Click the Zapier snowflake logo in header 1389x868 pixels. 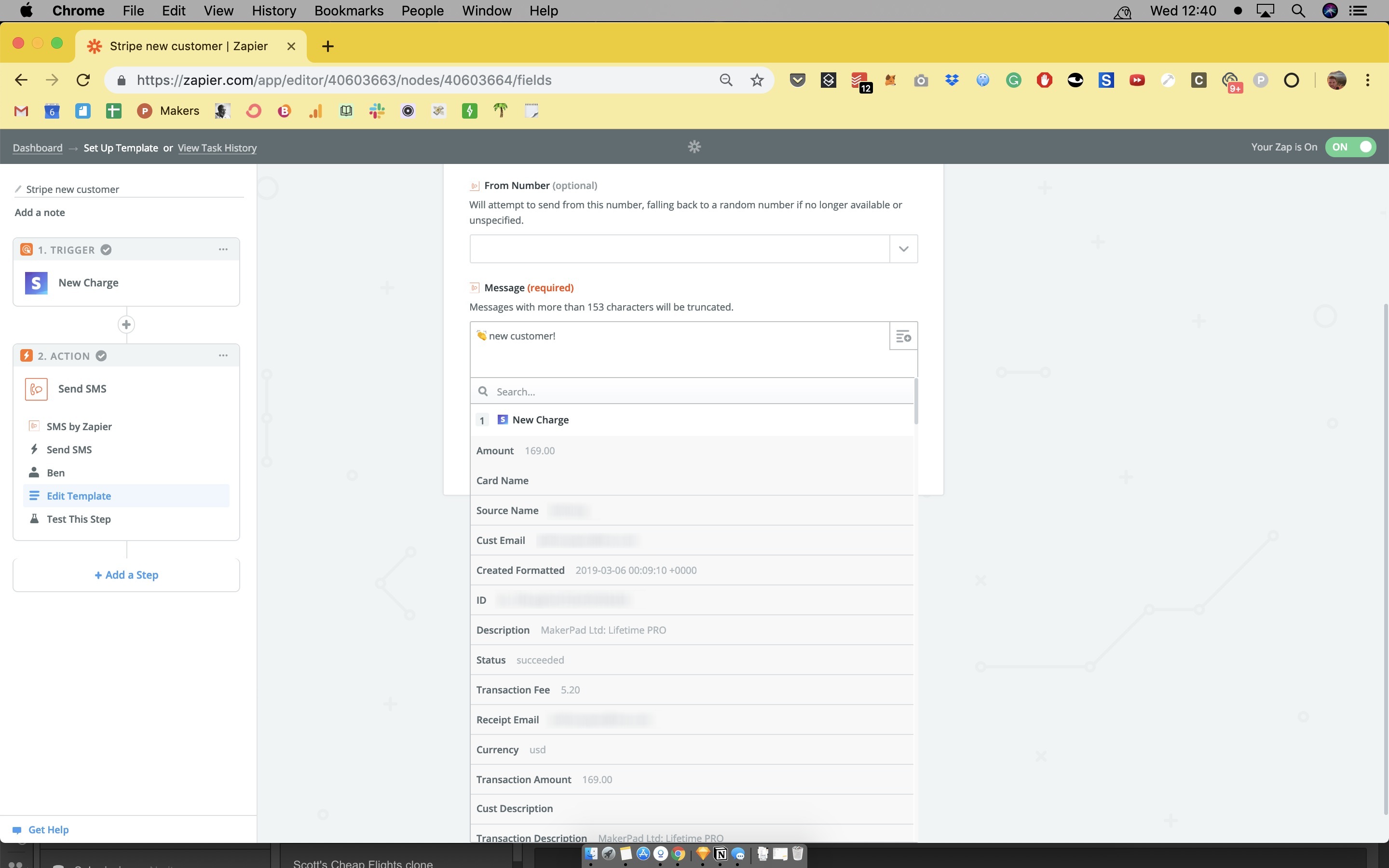pyautogui.click(x=694, y=147)
